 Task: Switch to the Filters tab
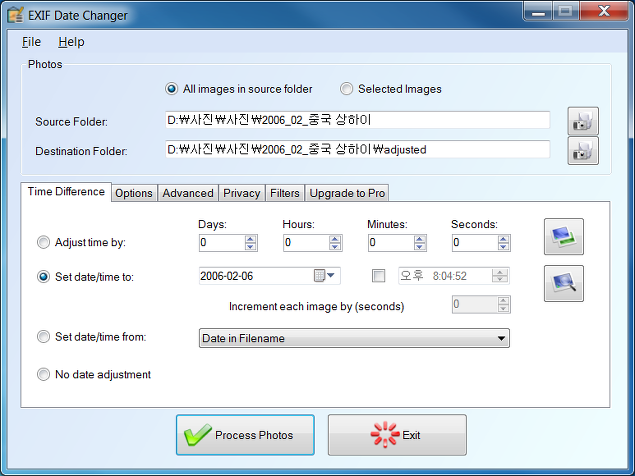[285, 193]
